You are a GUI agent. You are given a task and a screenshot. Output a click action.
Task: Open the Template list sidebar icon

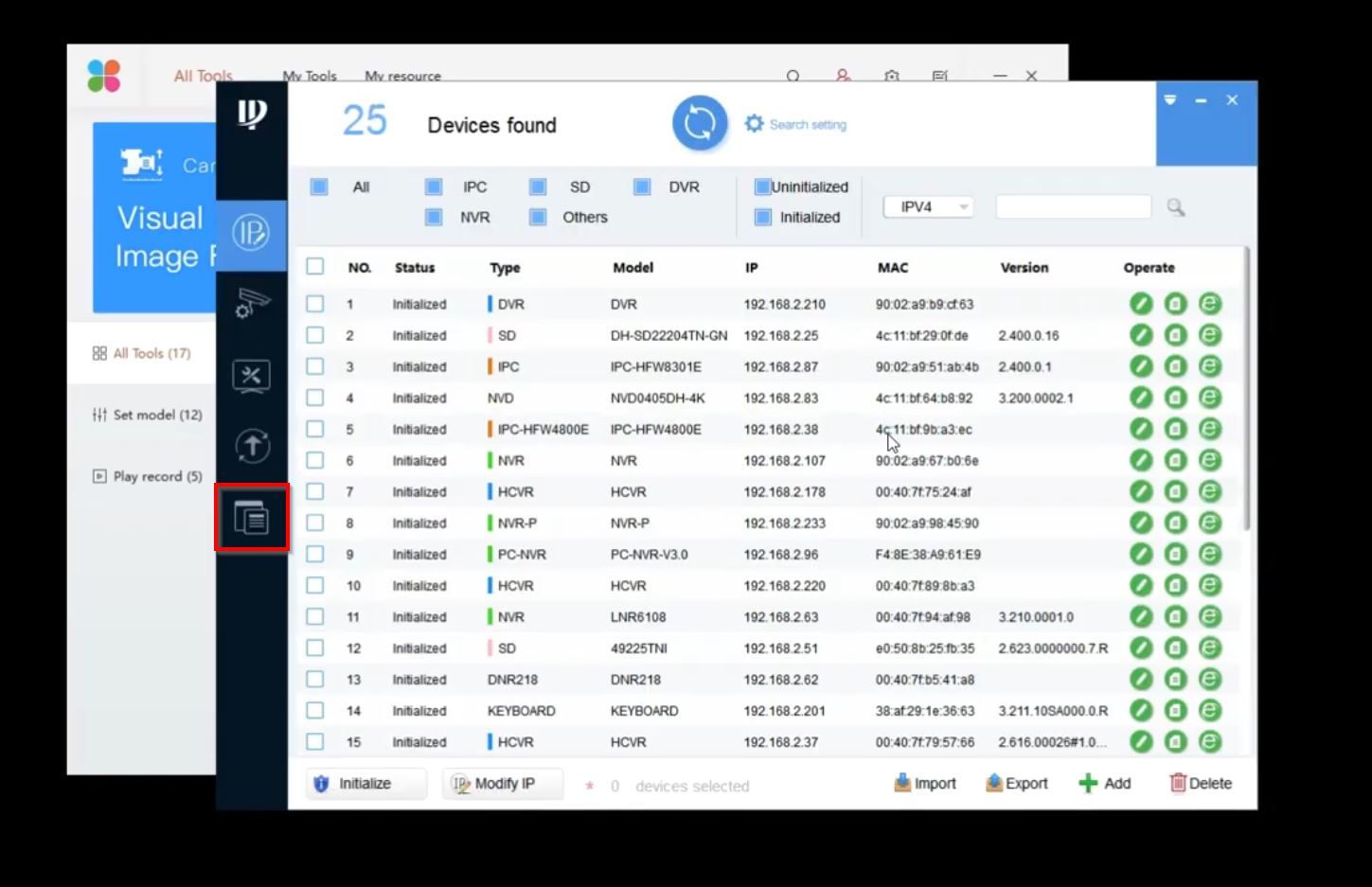click(x=252, y=518)
